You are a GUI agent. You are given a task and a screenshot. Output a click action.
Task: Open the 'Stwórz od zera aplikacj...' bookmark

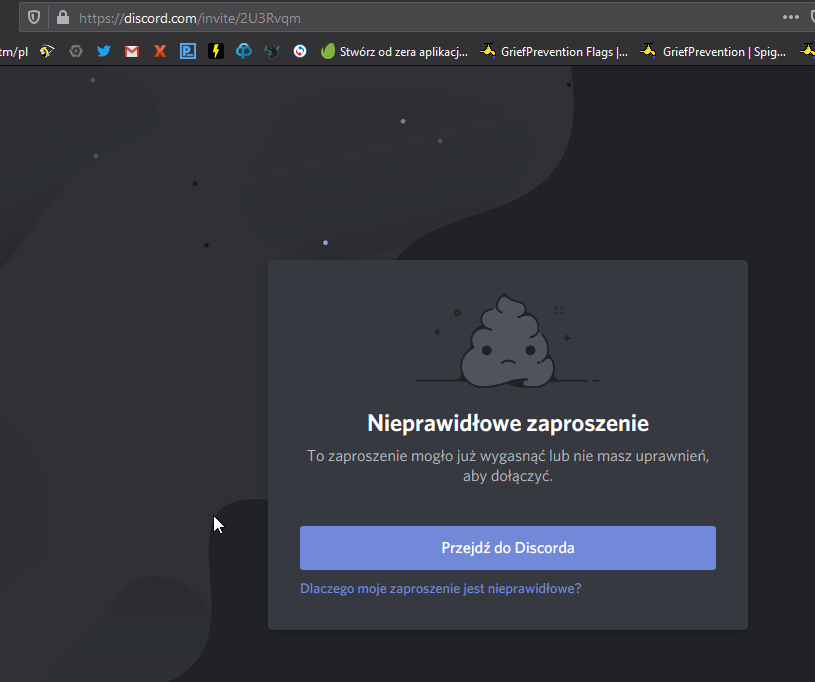(394, 51)
